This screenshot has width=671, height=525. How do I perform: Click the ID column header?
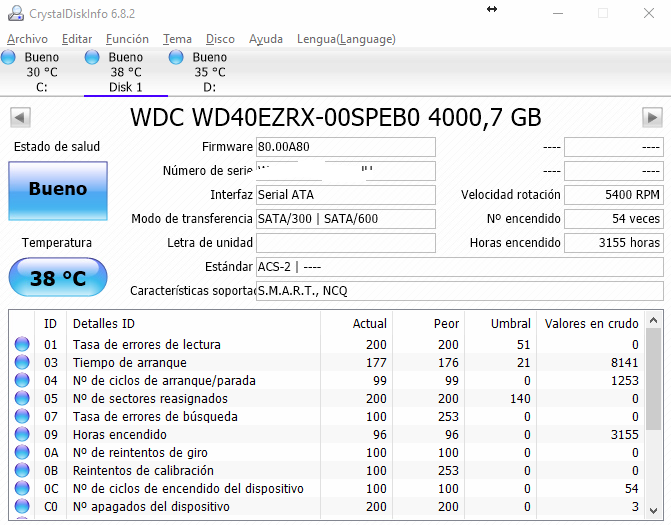[50, 323]
